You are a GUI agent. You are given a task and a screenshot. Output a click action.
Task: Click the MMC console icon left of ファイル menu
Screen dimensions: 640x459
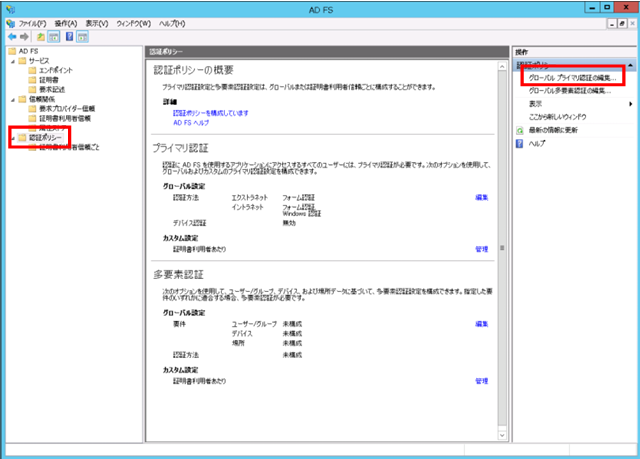coord(11,24)
